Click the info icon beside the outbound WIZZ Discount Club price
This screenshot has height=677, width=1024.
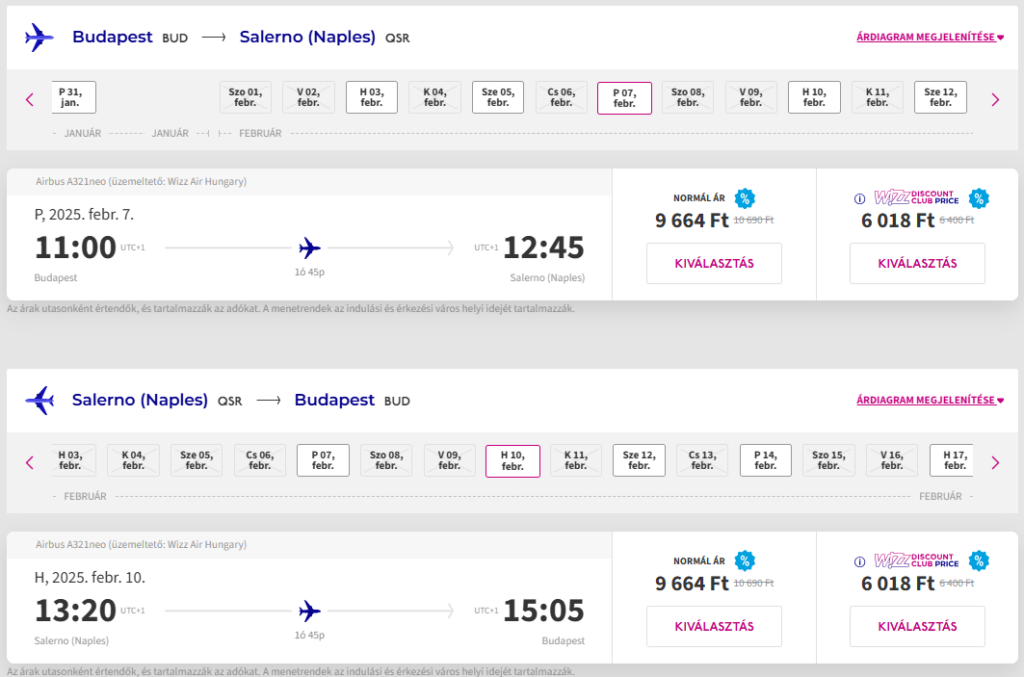pyautogui.click(x=859, y=198)
